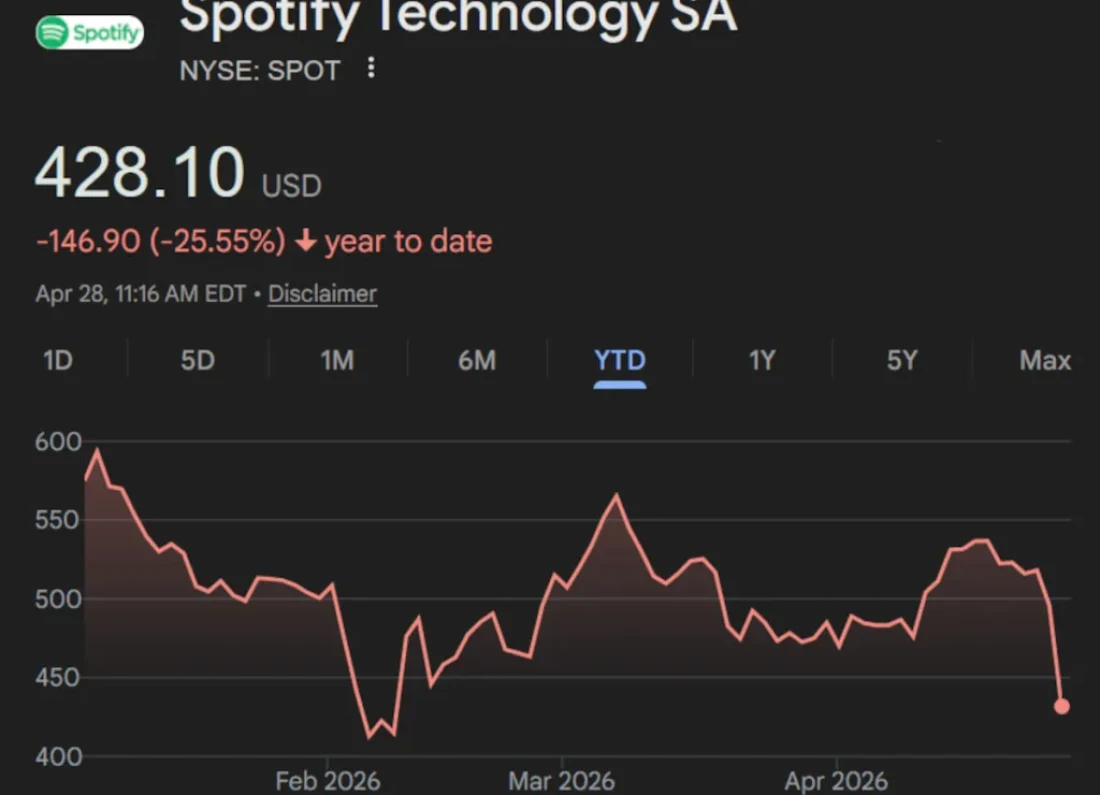The image size is (1100, 795).
Task: Switch to the 1Y chart view
Action: (x=761, y=360)
